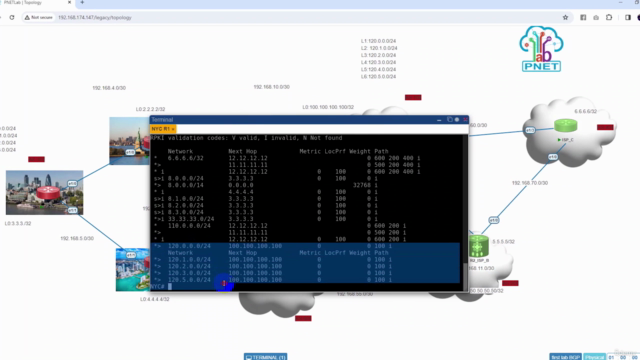The height and width of the screenshot is (360, 640).
Task: Click the interface label above R4_ISP_B
Action: tap(494, 220)
